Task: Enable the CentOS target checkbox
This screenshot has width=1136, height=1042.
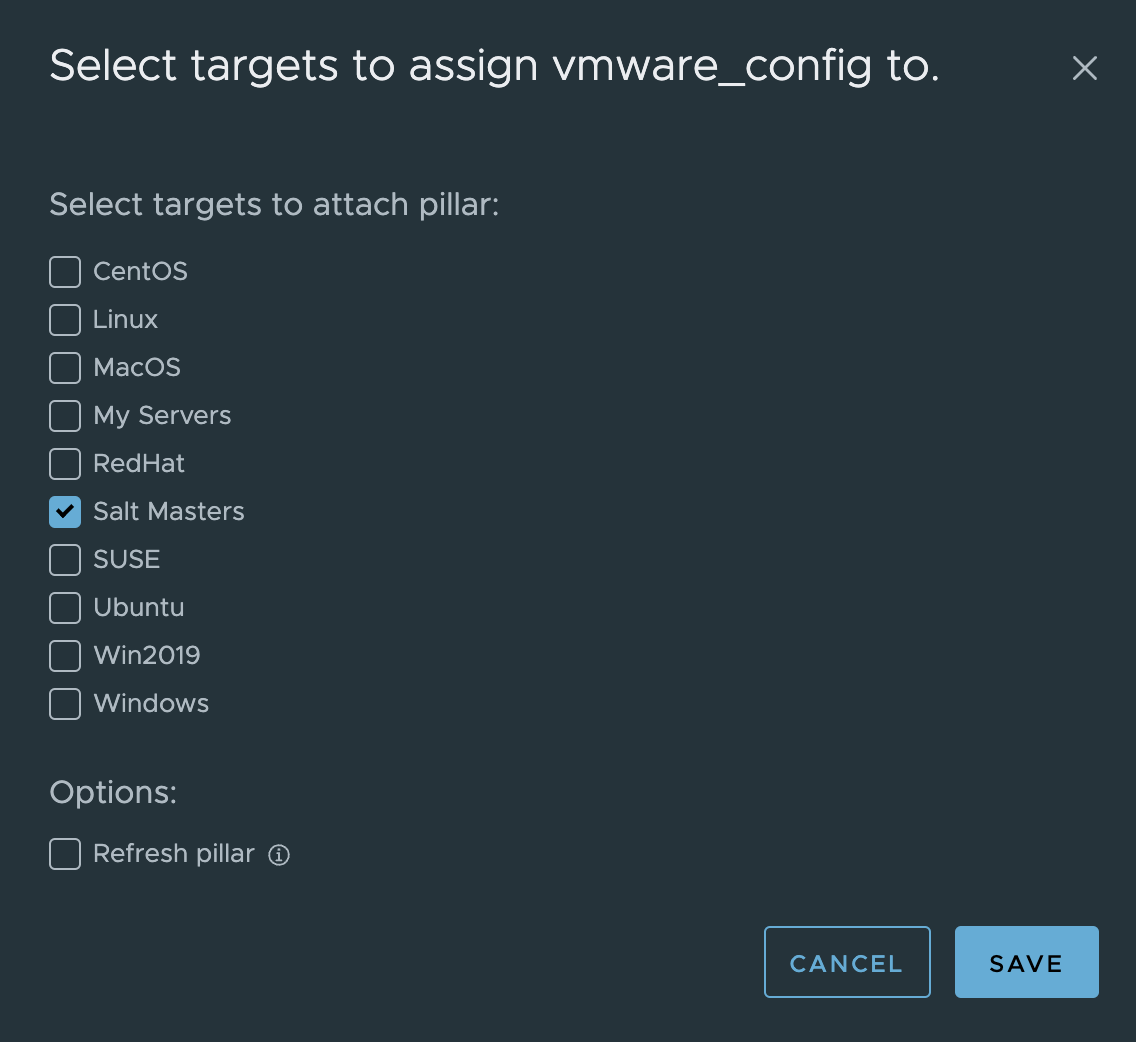Action: 65,272
